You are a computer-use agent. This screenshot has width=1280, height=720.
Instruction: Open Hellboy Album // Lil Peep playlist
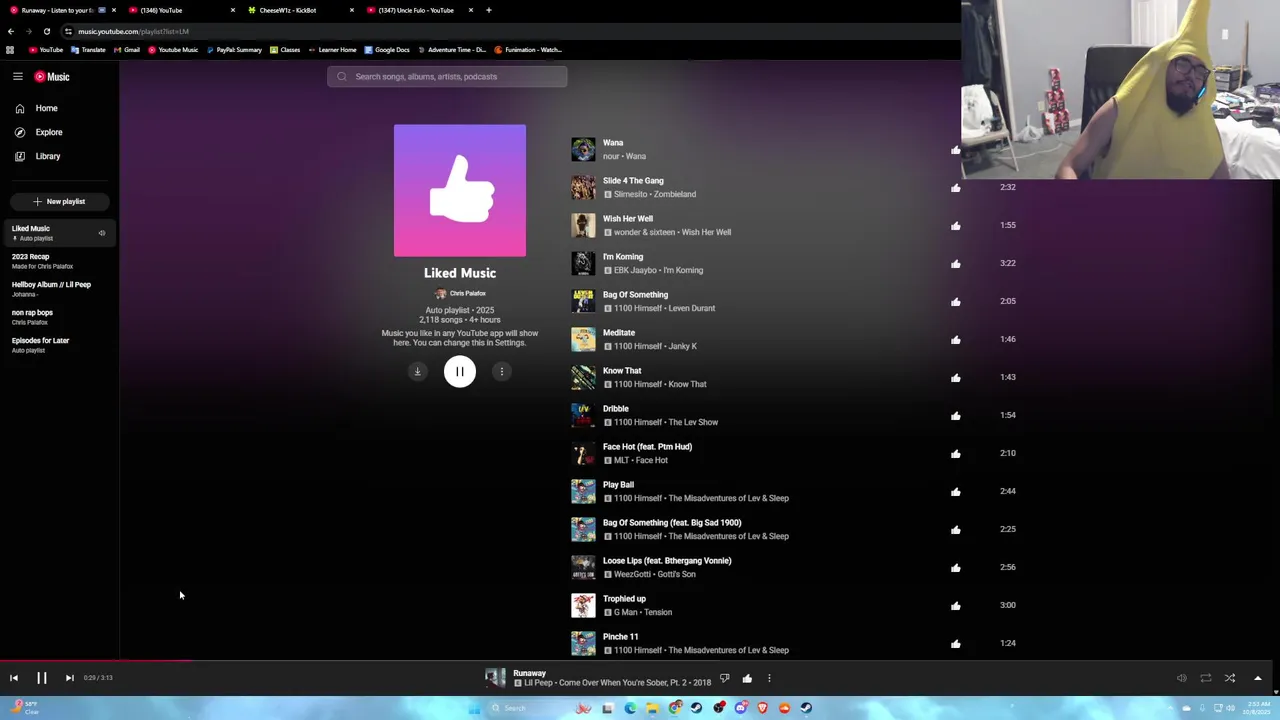tap(59, 289)
